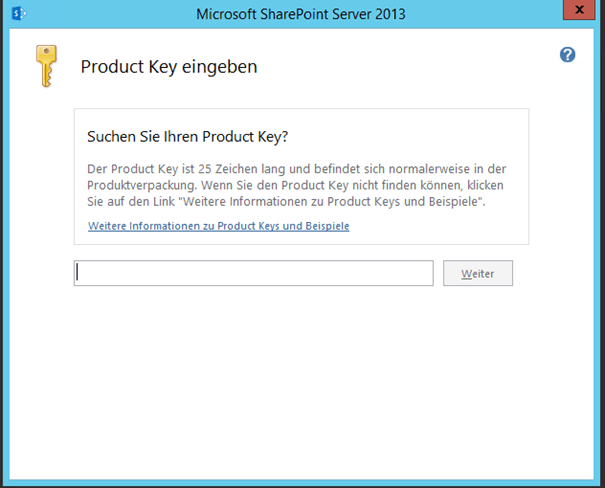Select the Suchen Sie Ihren Product Key heading
The height and width of the screenshot is (488, 605).
click(195, 136)
